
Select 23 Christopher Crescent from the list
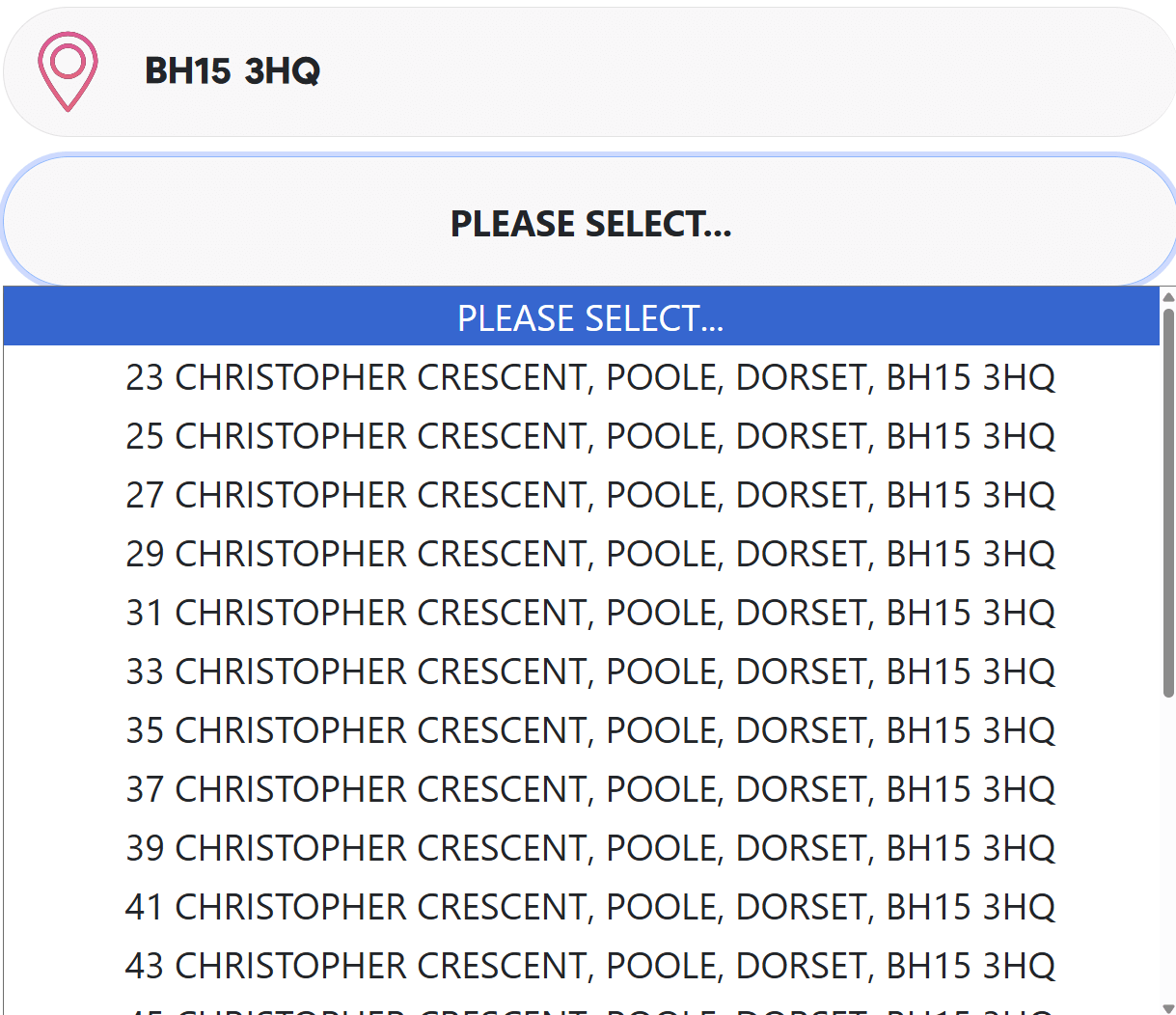(x=588, y=376)
